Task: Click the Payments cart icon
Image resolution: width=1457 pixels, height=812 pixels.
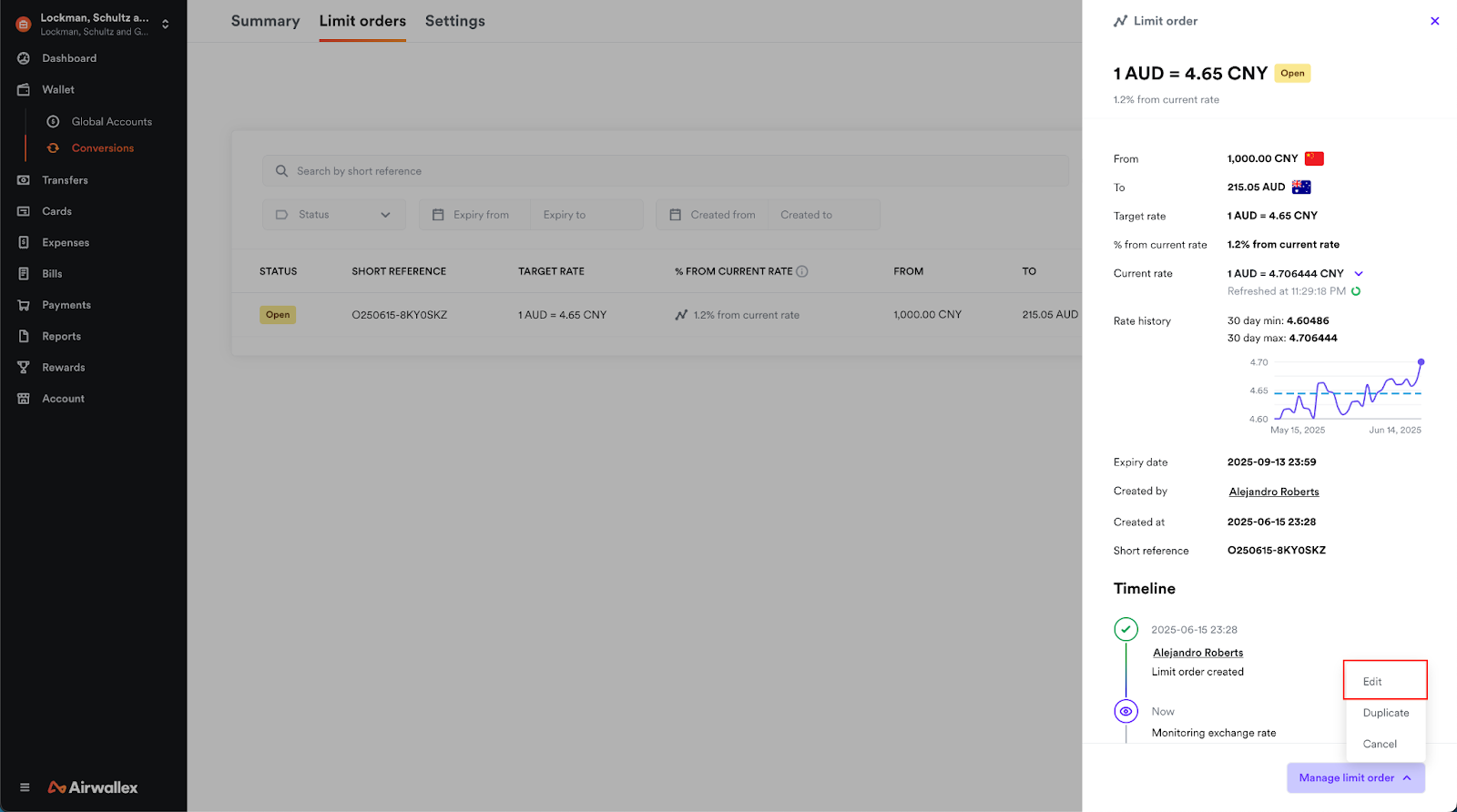Action: pos(24,305)
